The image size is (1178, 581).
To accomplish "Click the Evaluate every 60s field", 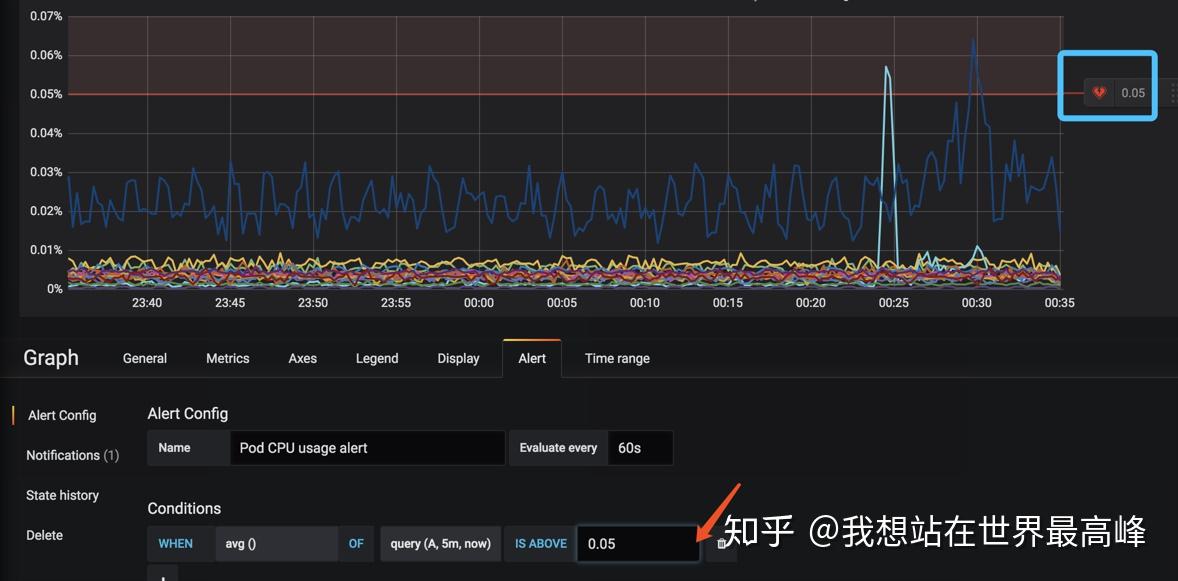I will [x=640, y=447].
